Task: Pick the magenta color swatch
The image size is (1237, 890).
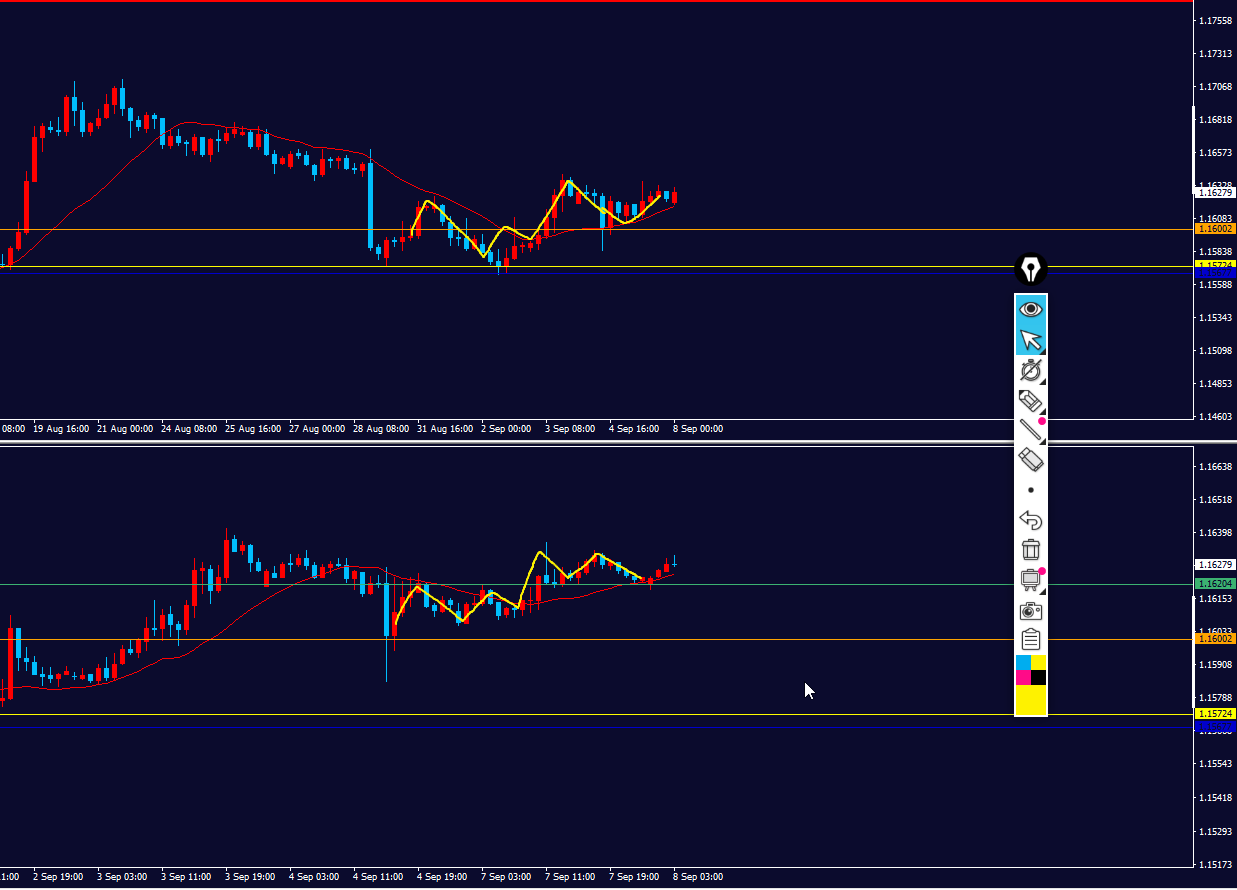Action: point(1023,678)
